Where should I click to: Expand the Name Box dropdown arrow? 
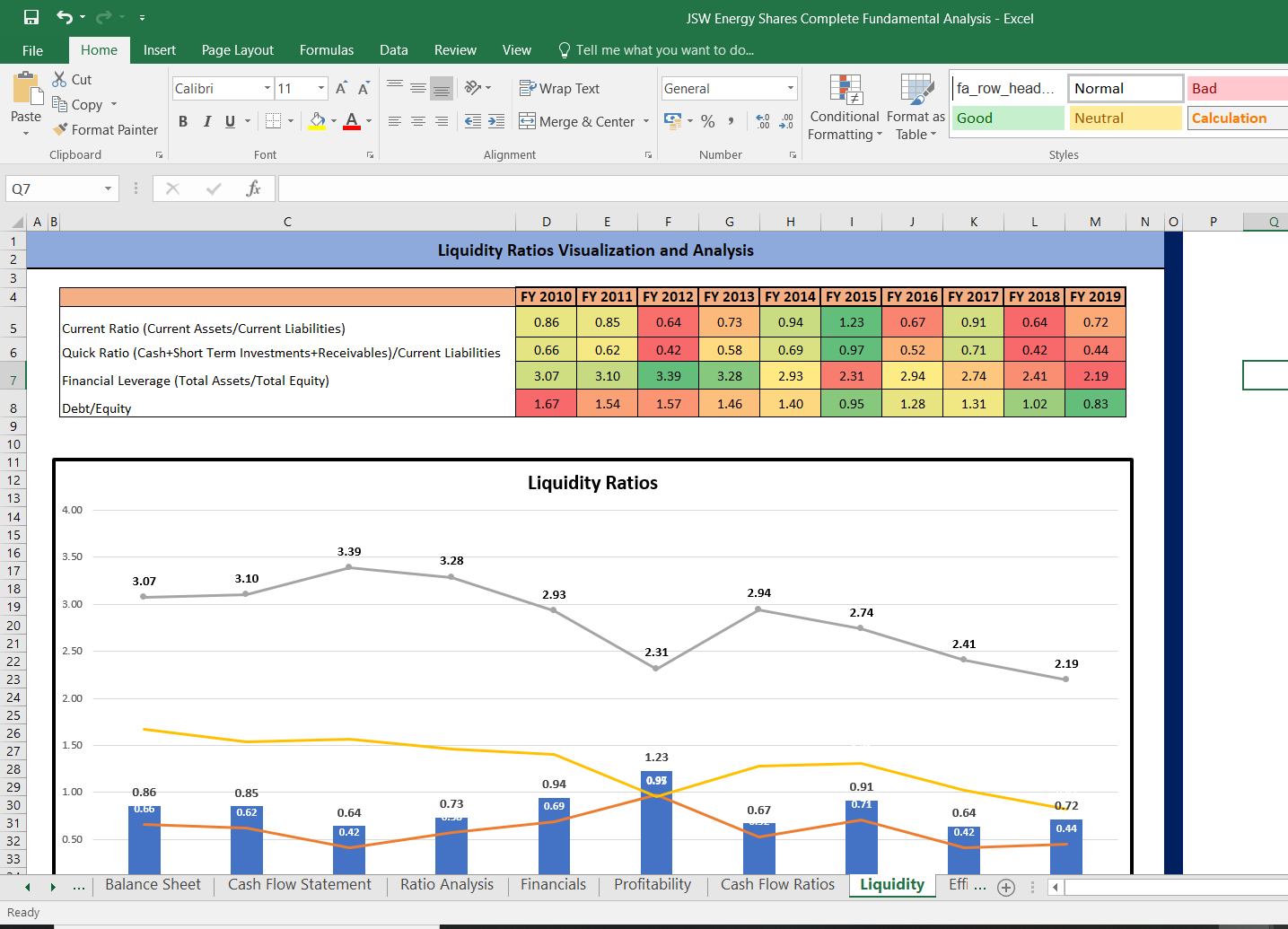(108, 188)
